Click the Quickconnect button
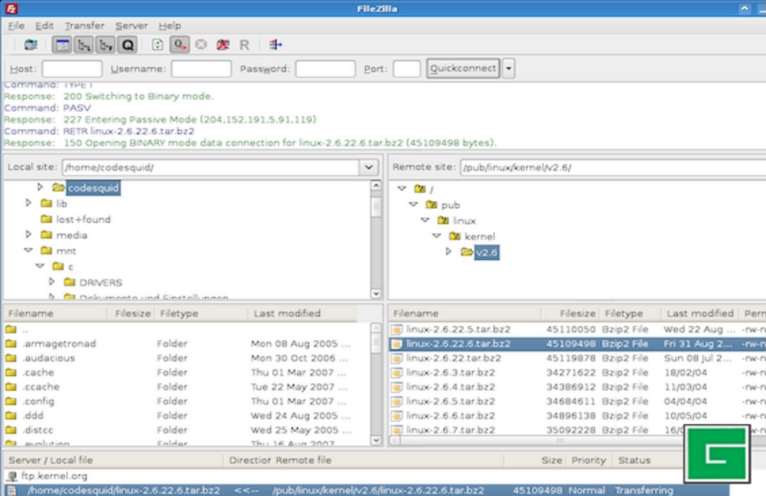The height and width of the screenshot is (496, 766). [462, 69]
